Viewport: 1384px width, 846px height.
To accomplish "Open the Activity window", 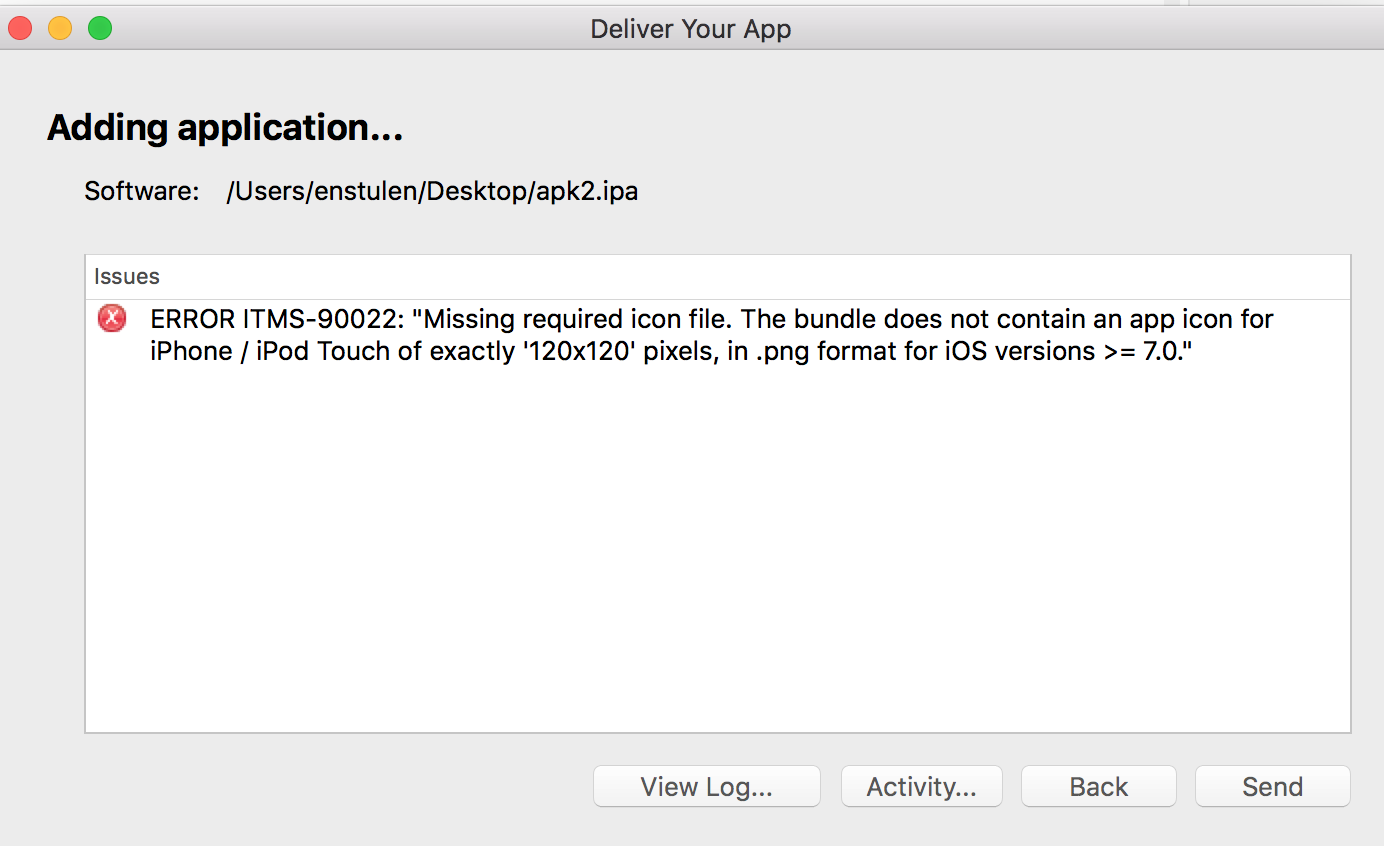I will point(921,786).
